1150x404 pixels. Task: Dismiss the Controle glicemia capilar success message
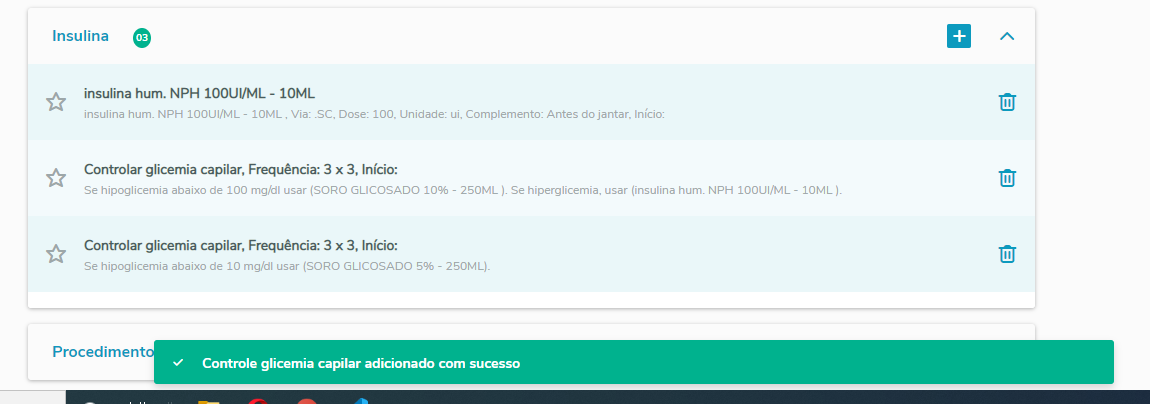pos(634,362)
